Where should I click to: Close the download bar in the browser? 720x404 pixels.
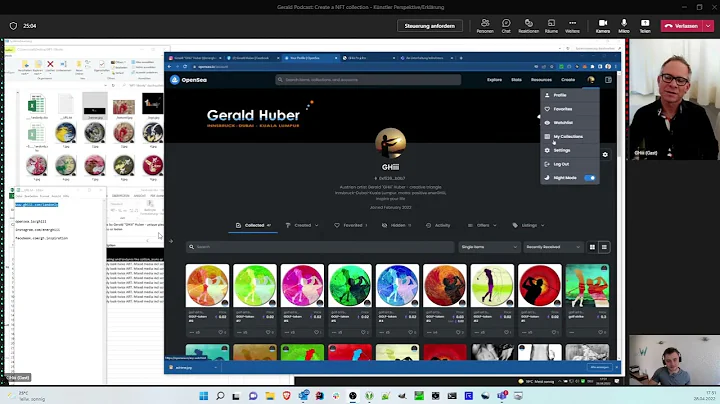[617, 367]
